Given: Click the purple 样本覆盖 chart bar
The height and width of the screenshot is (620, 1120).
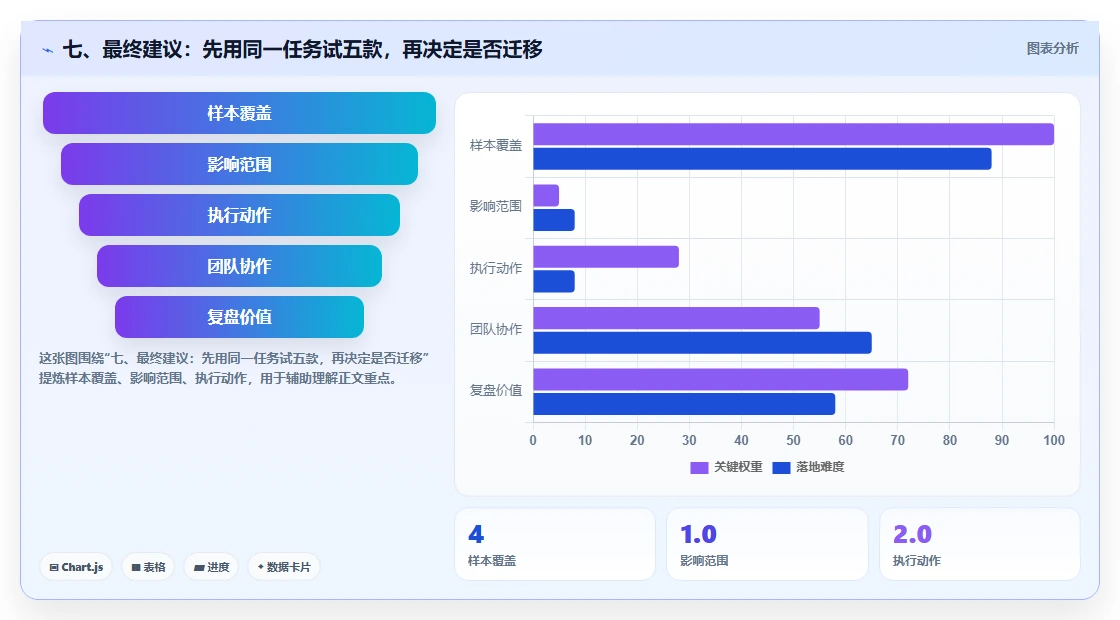Looking at the screenshot, I should [x=794, y=134].
